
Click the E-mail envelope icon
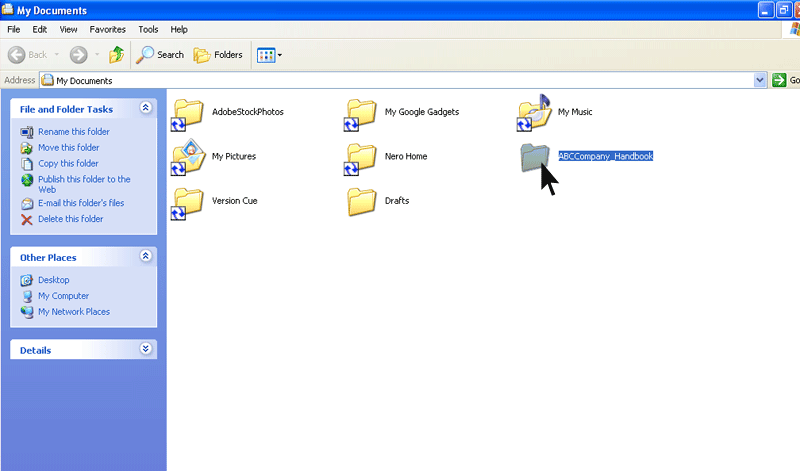pyautogui.click(x=27, y=204)
